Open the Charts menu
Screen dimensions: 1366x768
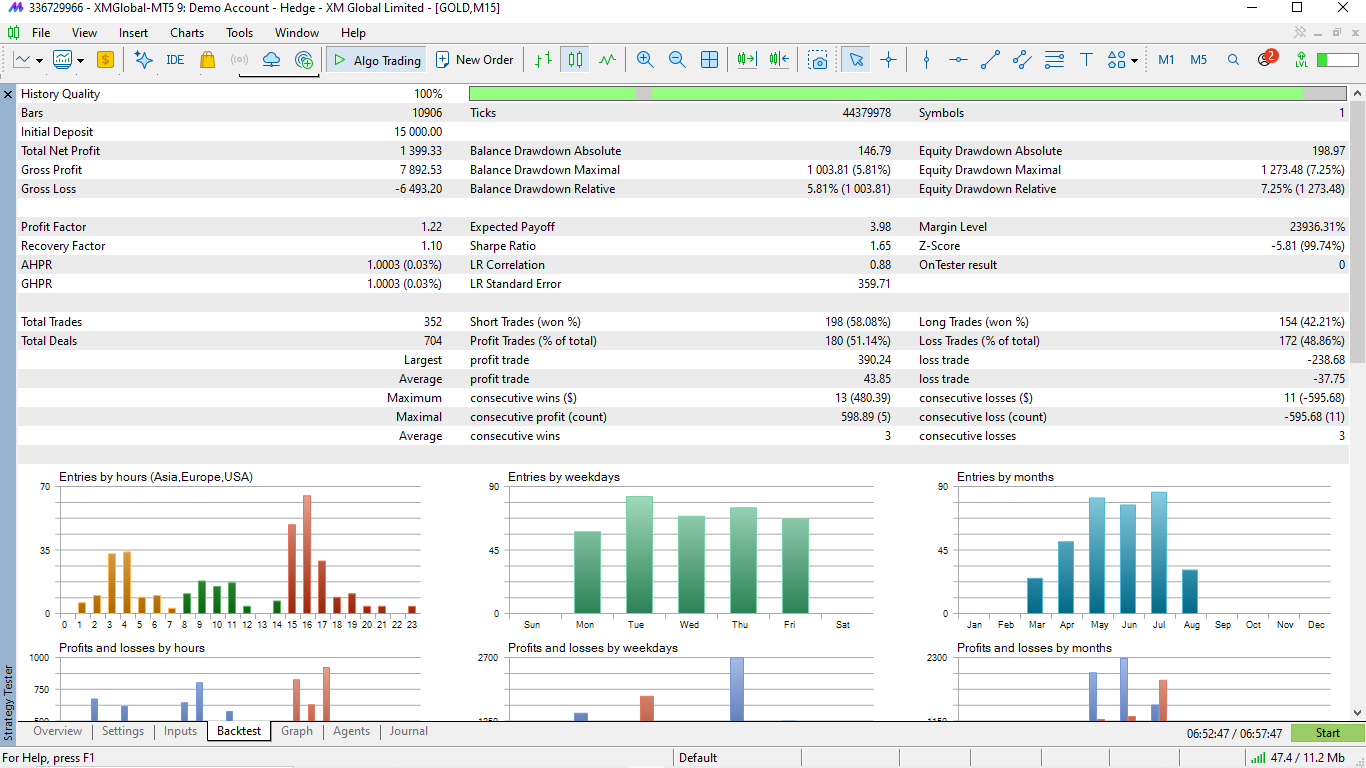(187, 33)
